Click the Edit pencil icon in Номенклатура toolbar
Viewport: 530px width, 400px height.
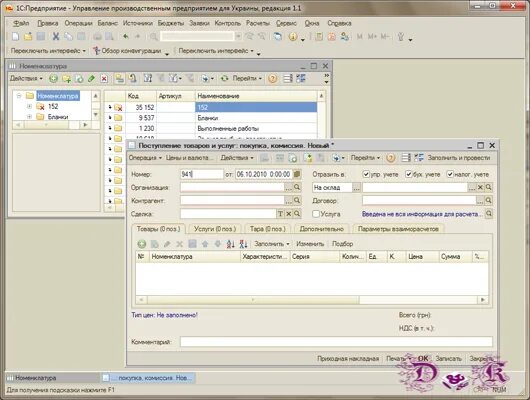pos(91,79)
